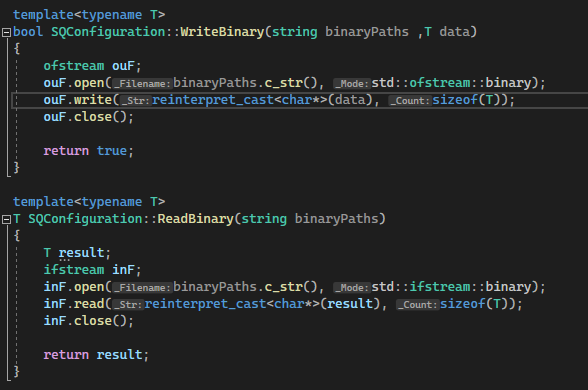The height and width of the screenshot is (390, 588).
Task: Place cursor on ifstream inF declaration
Action: click(92, 270)
